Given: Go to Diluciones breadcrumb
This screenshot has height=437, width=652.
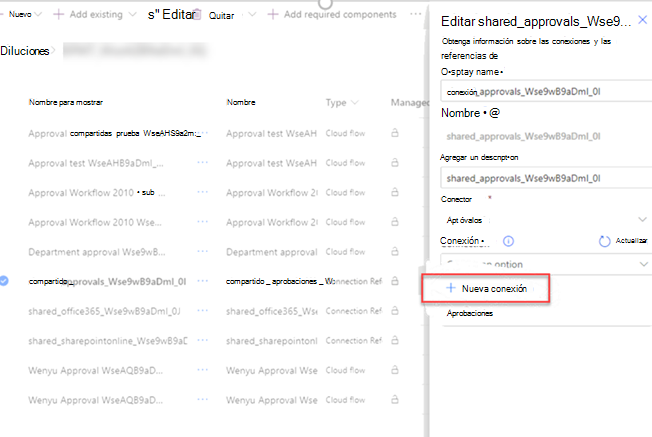Looking at the screenshot, I should (25, 51).
